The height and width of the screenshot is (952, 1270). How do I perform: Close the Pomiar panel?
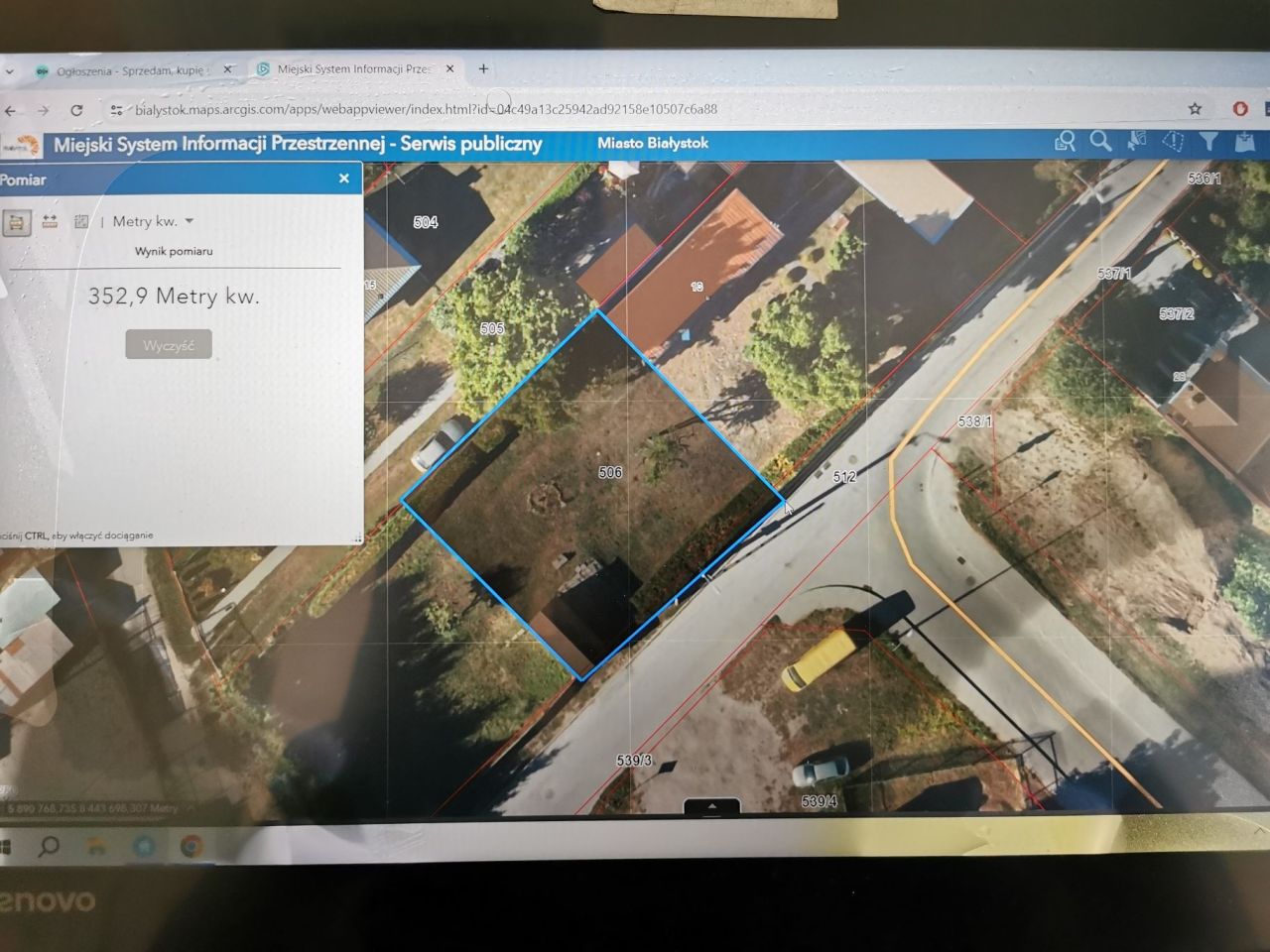[x=344, y=178]
